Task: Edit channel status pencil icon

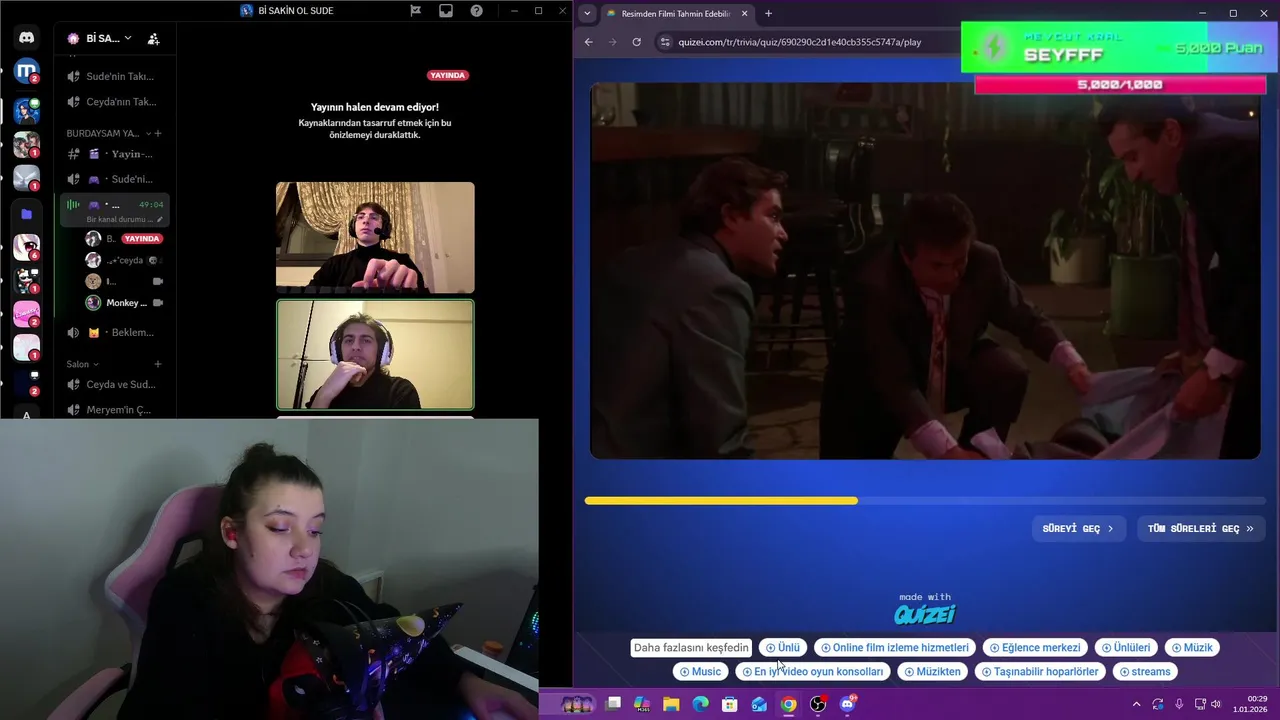Action: coord(160,219)
